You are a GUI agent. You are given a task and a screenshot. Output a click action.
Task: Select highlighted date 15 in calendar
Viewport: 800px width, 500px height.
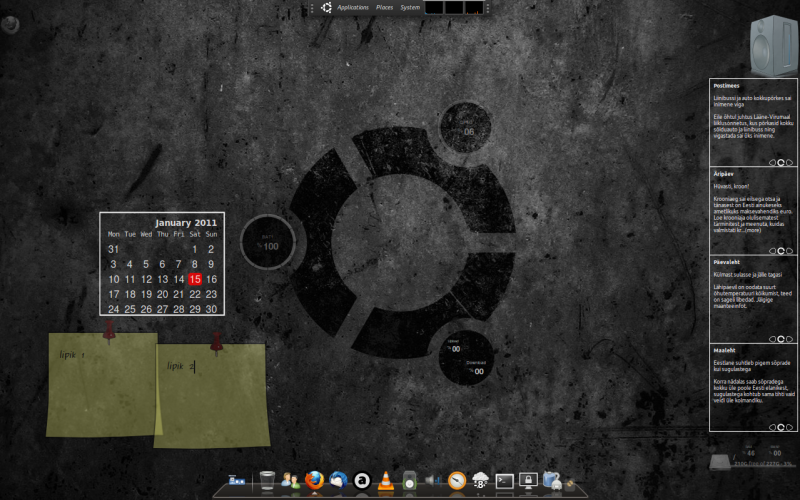[195, 279]
